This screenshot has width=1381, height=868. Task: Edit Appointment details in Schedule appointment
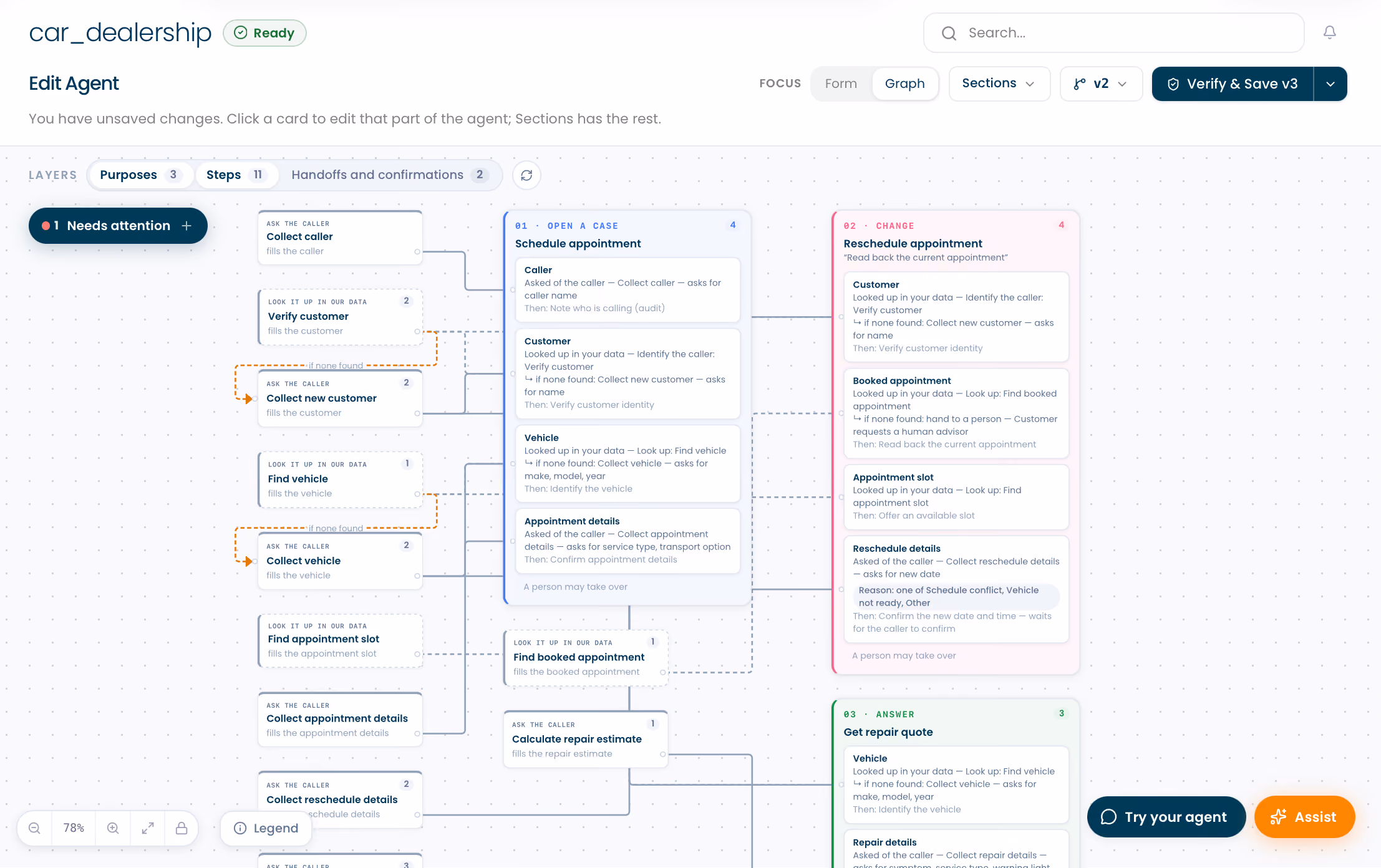click(628, 541)
